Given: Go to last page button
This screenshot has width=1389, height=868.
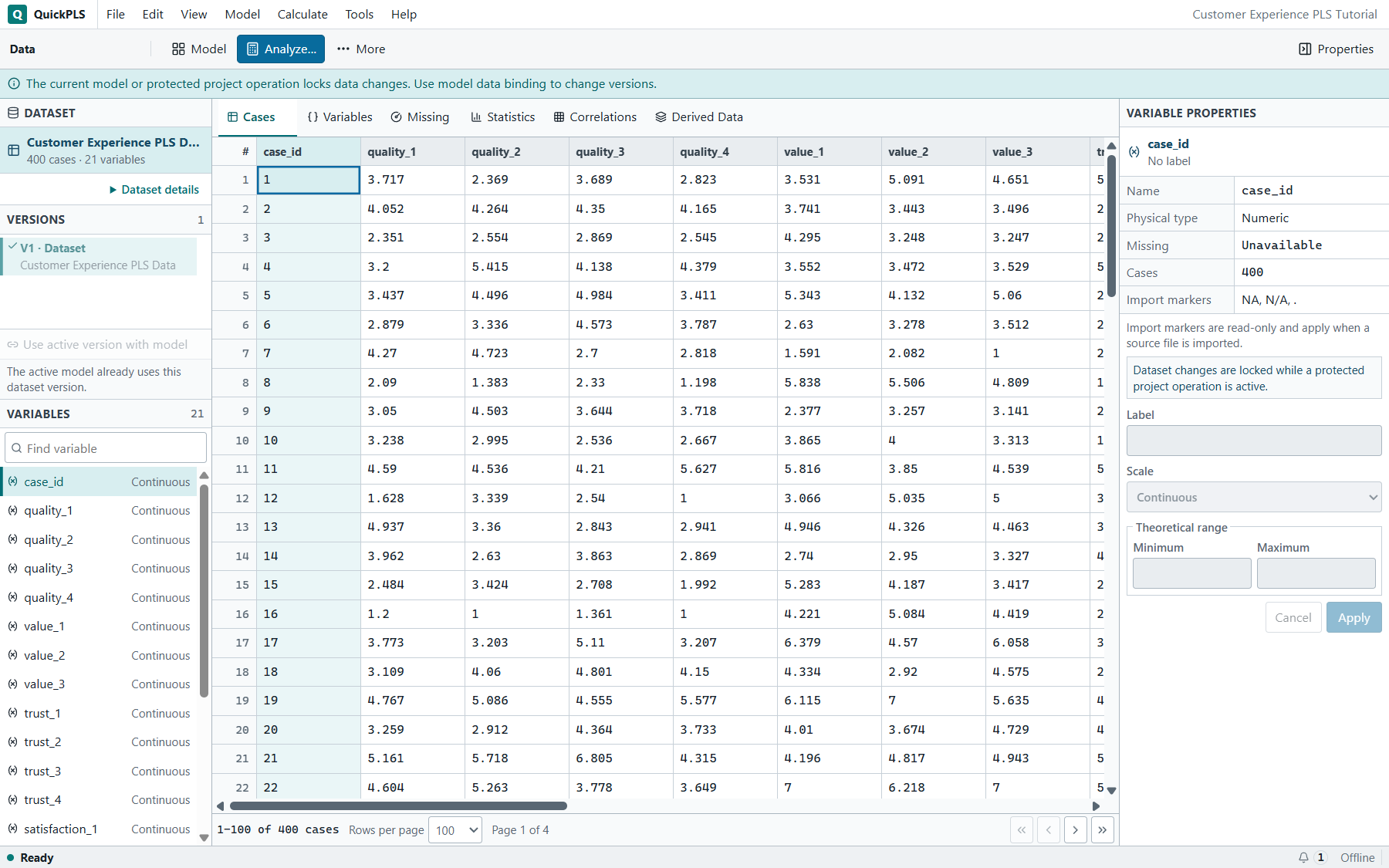Looking at the screenshot, I should coord(1103,830).
